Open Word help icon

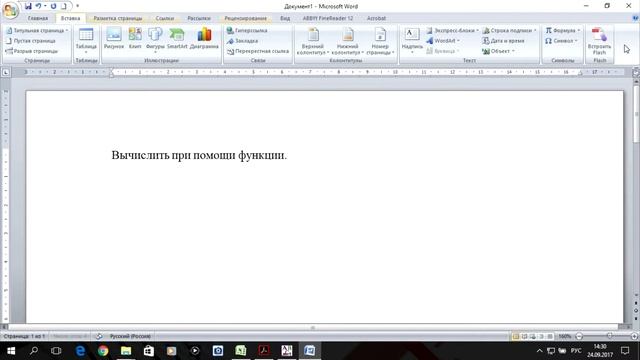(x=635, y=18)
